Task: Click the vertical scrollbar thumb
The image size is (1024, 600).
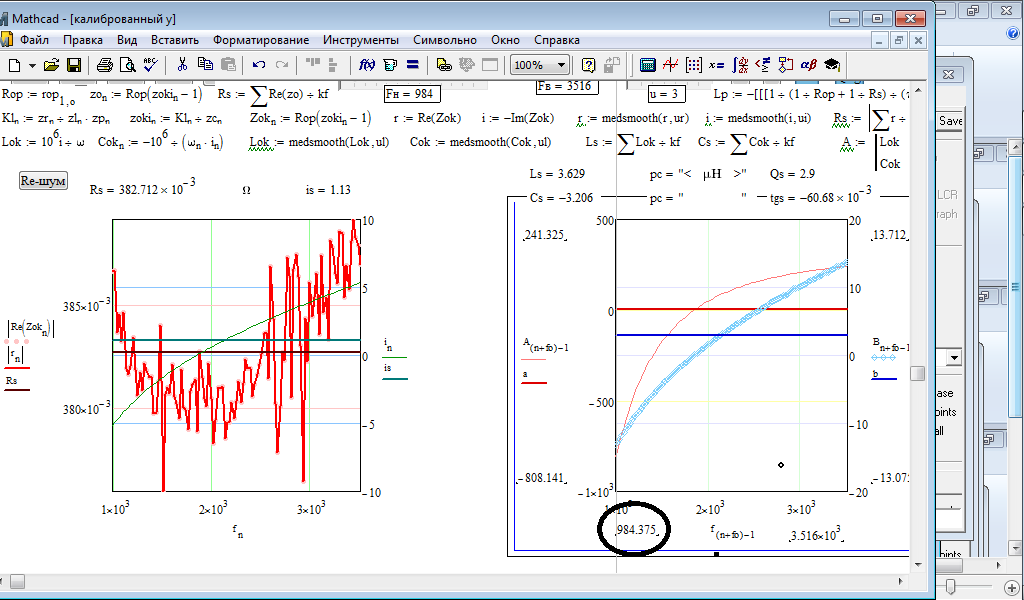Action: pyautogui.click(x=917, y=373)
